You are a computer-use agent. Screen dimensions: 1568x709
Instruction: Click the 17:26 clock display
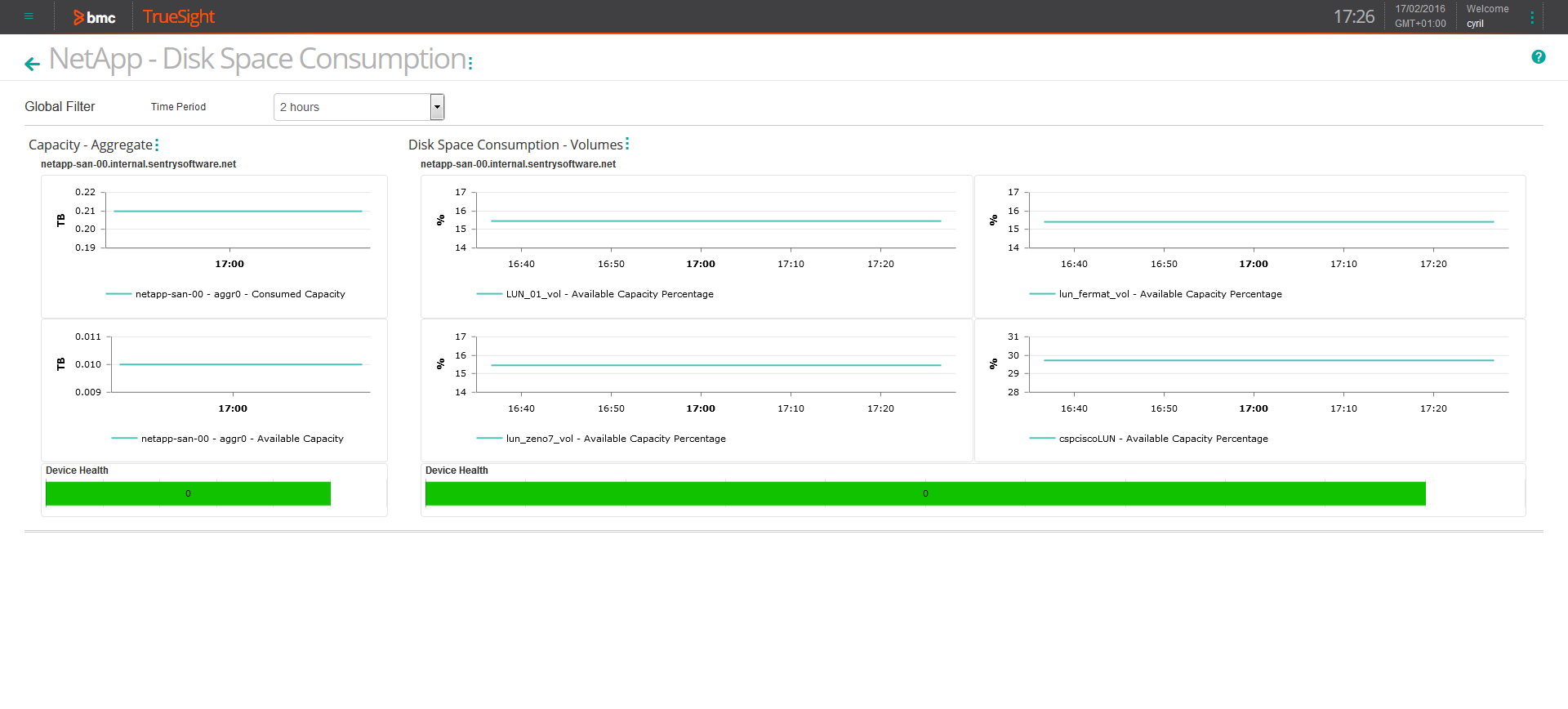tap(1354, 16)
